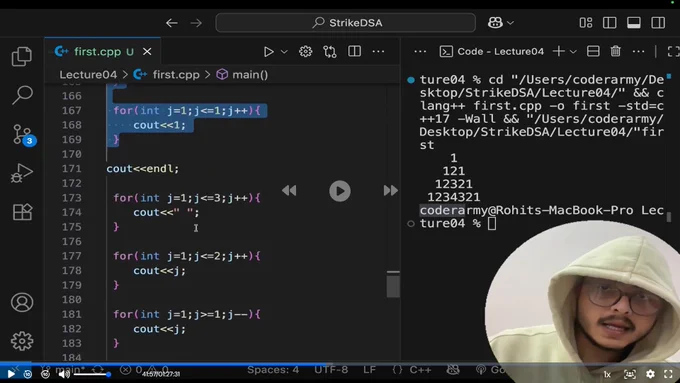Open changes with compare icon
Image resolution: width=680 pixels, height=383 pixels.
(x=330, y=52)
